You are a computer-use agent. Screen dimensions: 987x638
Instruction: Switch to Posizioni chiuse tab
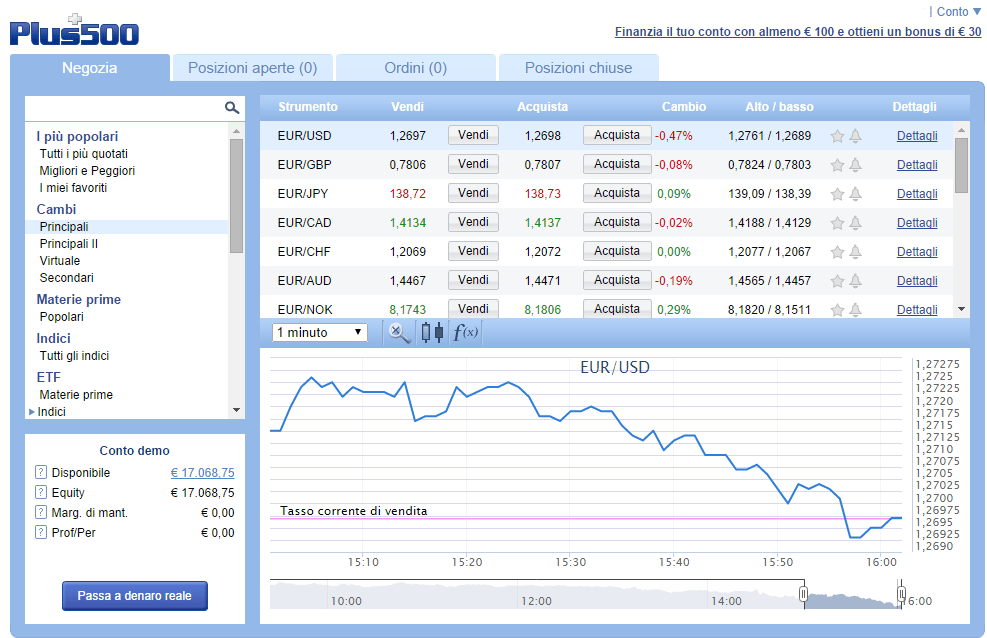578,68
